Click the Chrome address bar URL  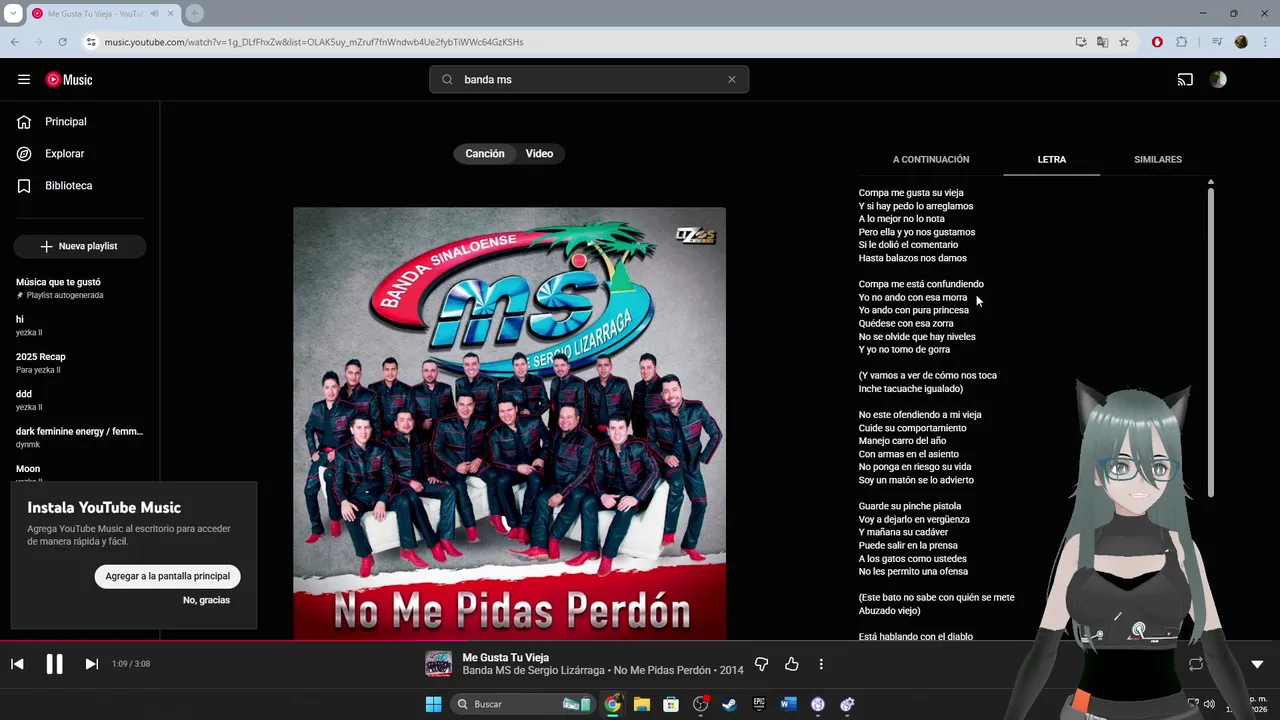click(314, 42)
